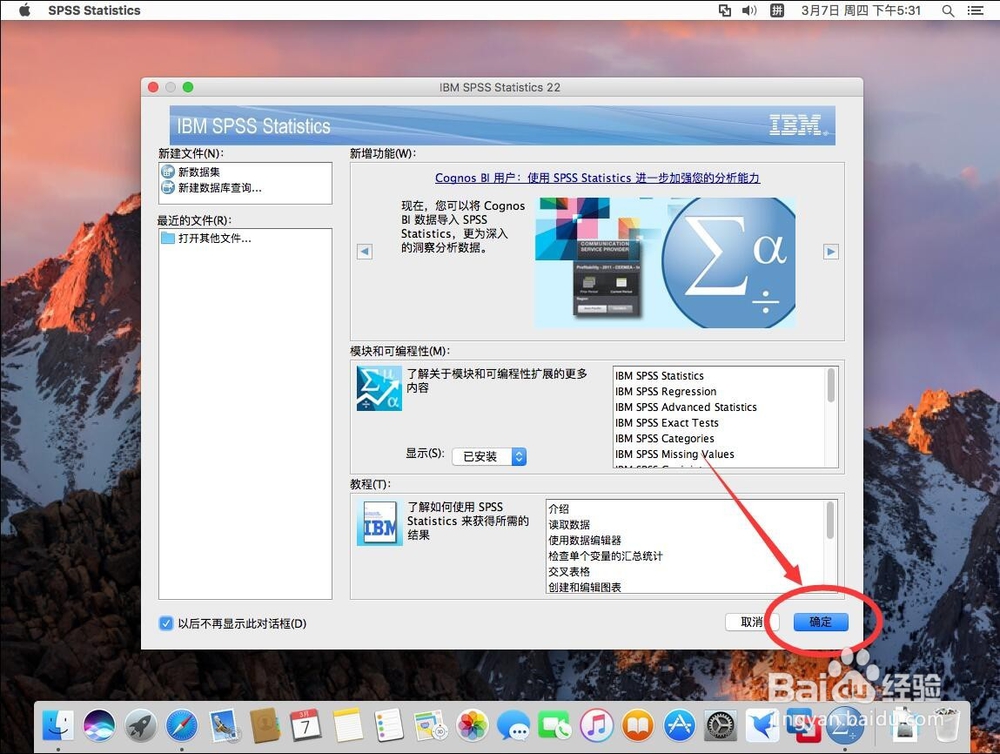The width and height of the screenshot is (1000, 754).
Task: Open Spotlight search in menu bar
Action: pyautogui.click(x=948, y=10)
